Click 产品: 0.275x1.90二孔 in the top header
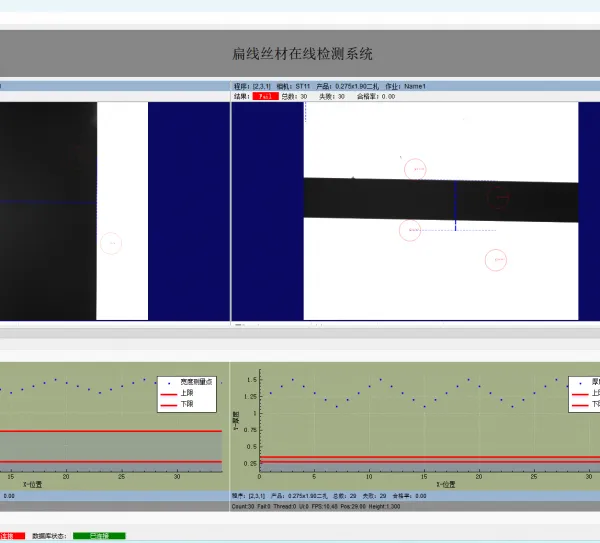 [x=347, y=86]
